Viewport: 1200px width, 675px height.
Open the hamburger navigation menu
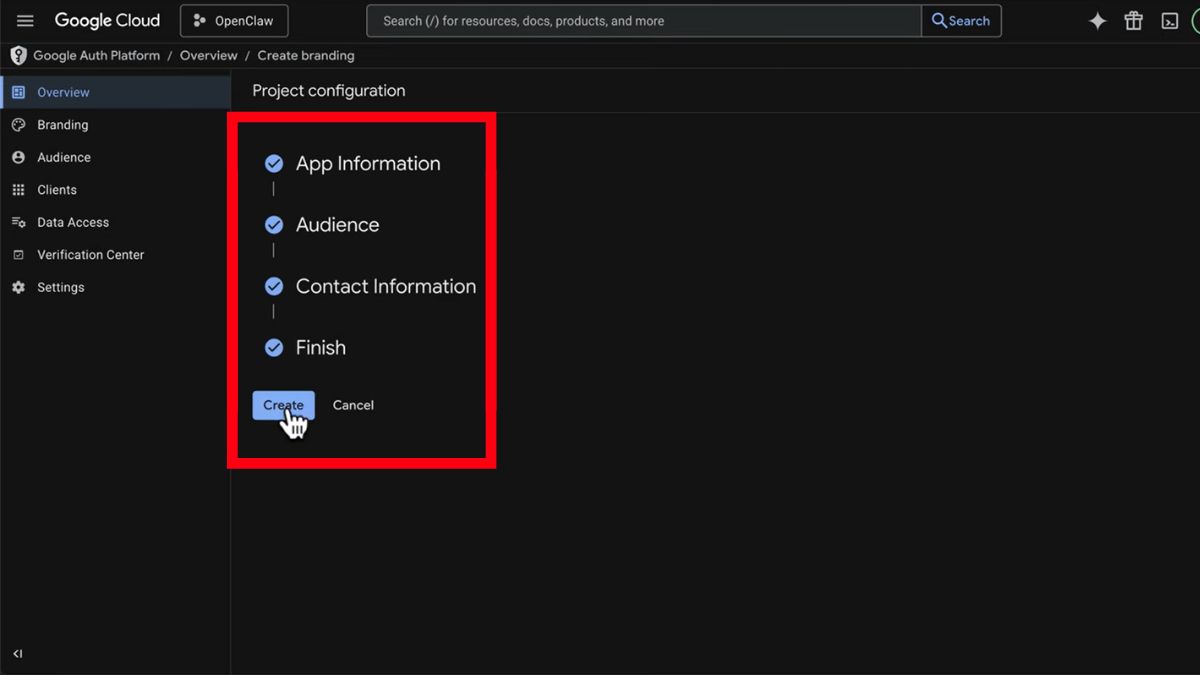(x=25, y=21)
